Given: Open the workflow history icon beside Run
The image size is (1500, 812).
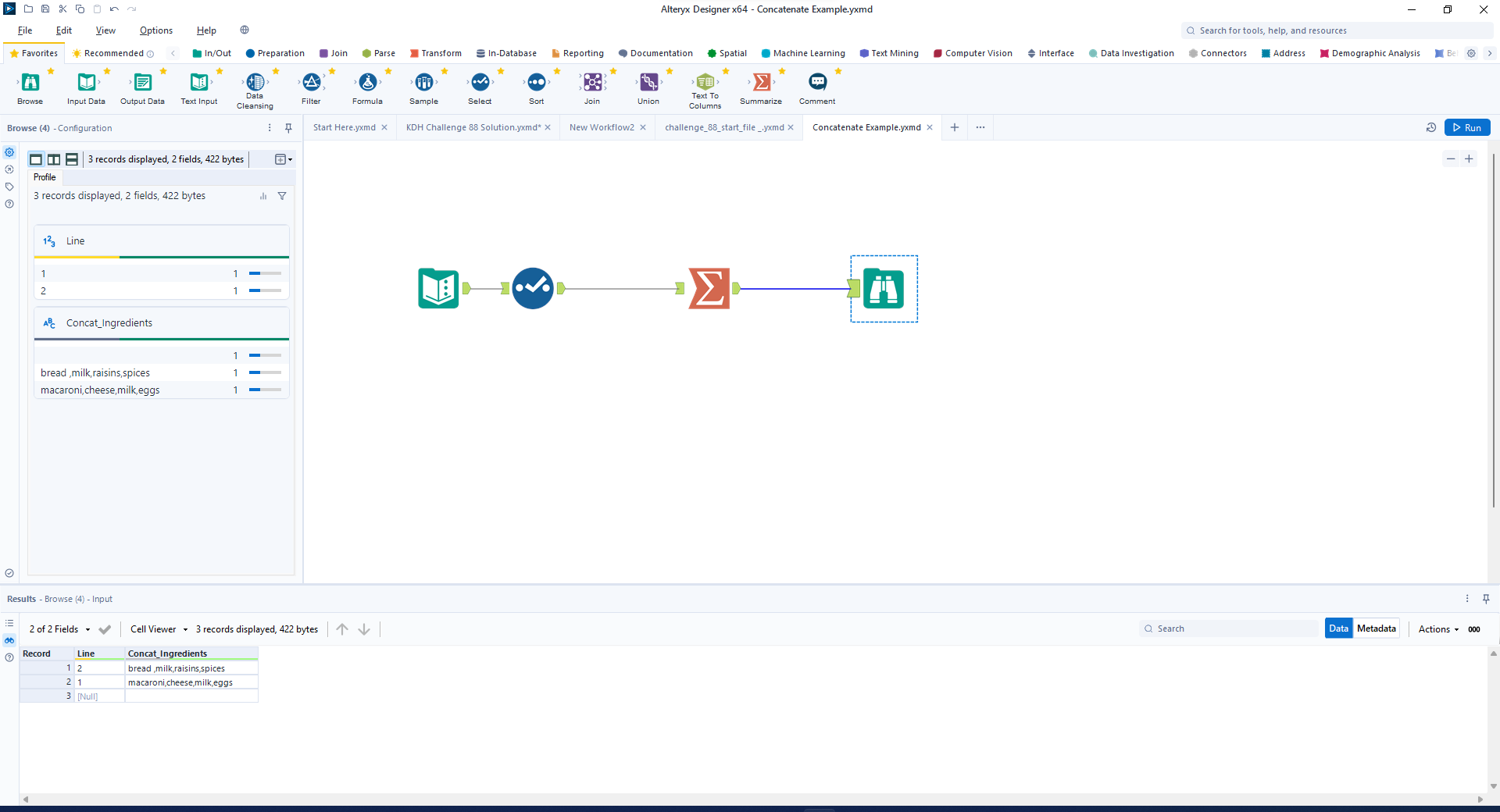Looking at the screenshot, I should (1431, 127).
